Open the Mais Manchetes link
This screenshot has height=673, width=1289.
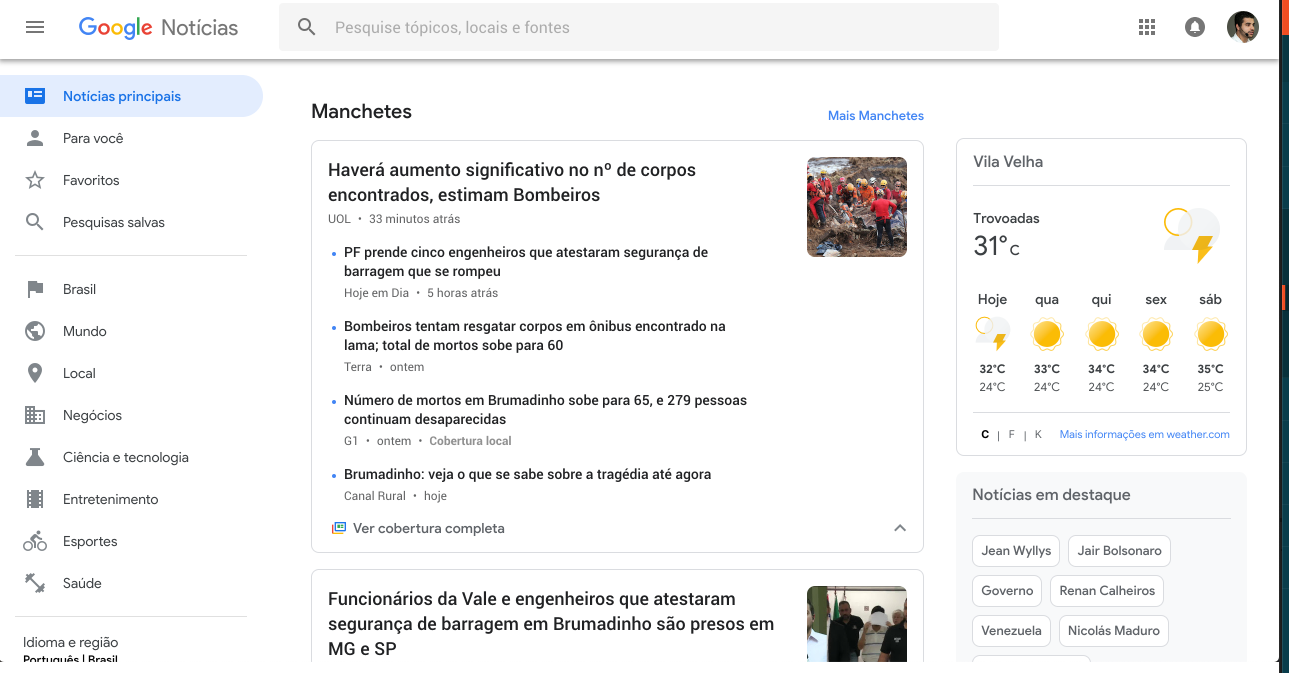[875, 116]
